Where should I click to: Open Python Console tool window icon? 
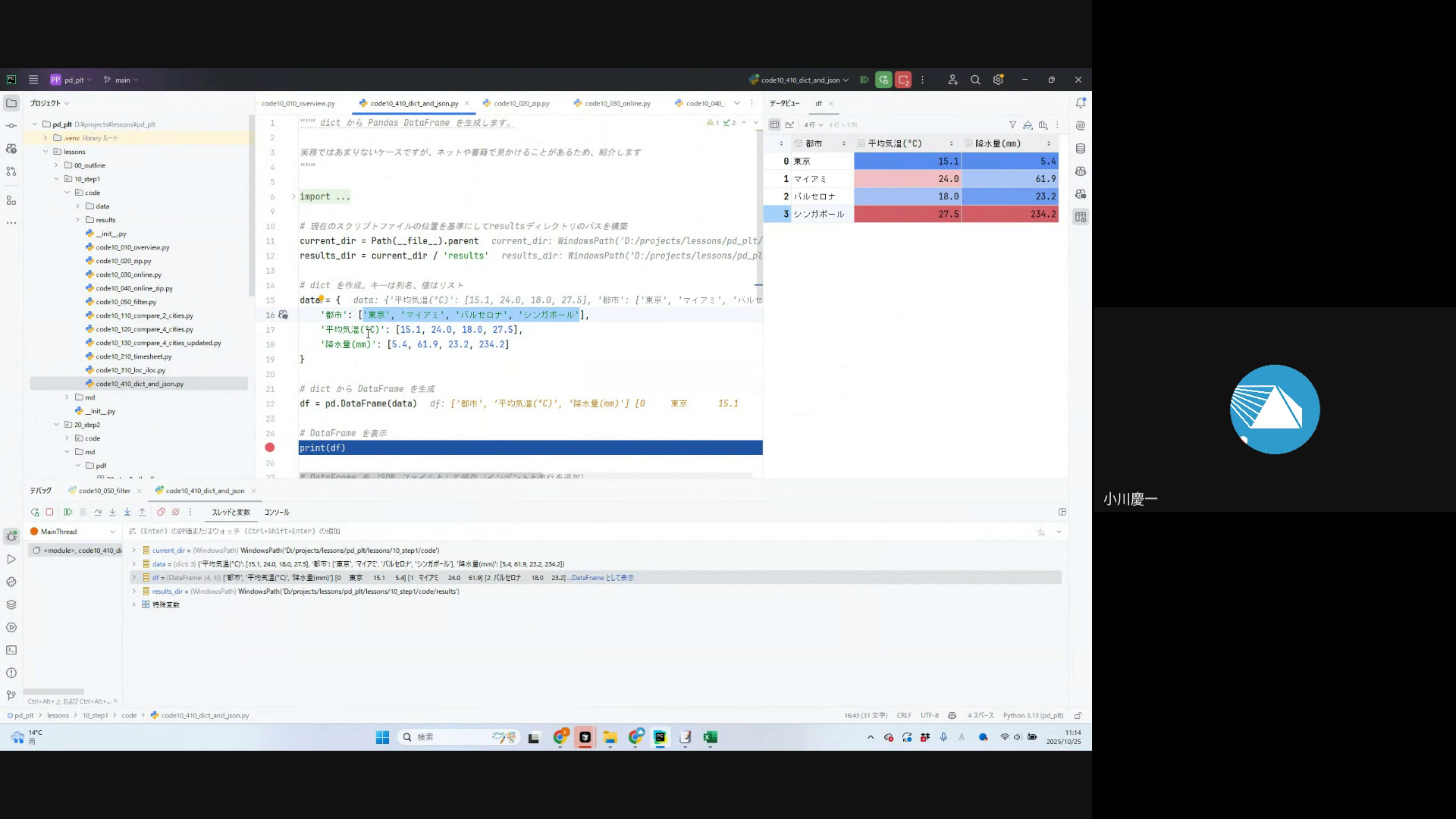(11, 582)
